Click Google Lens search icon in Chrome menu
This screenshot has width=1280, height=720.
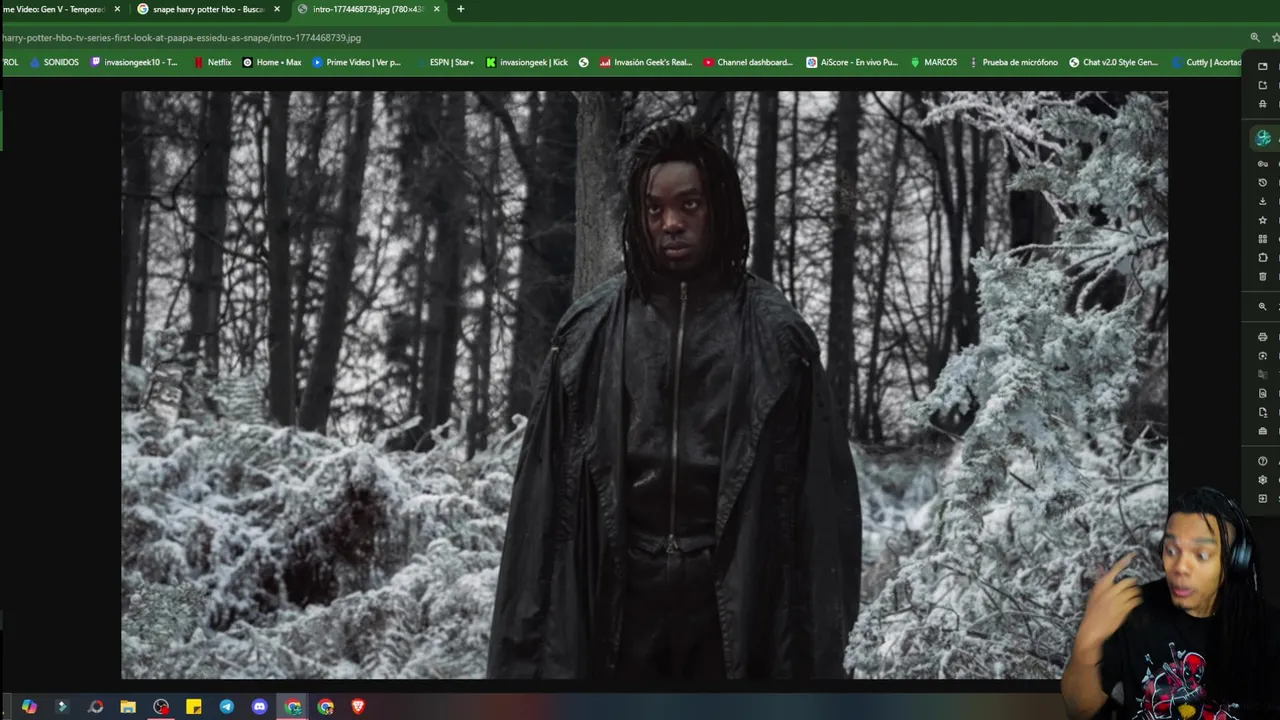click(1263, 356)
